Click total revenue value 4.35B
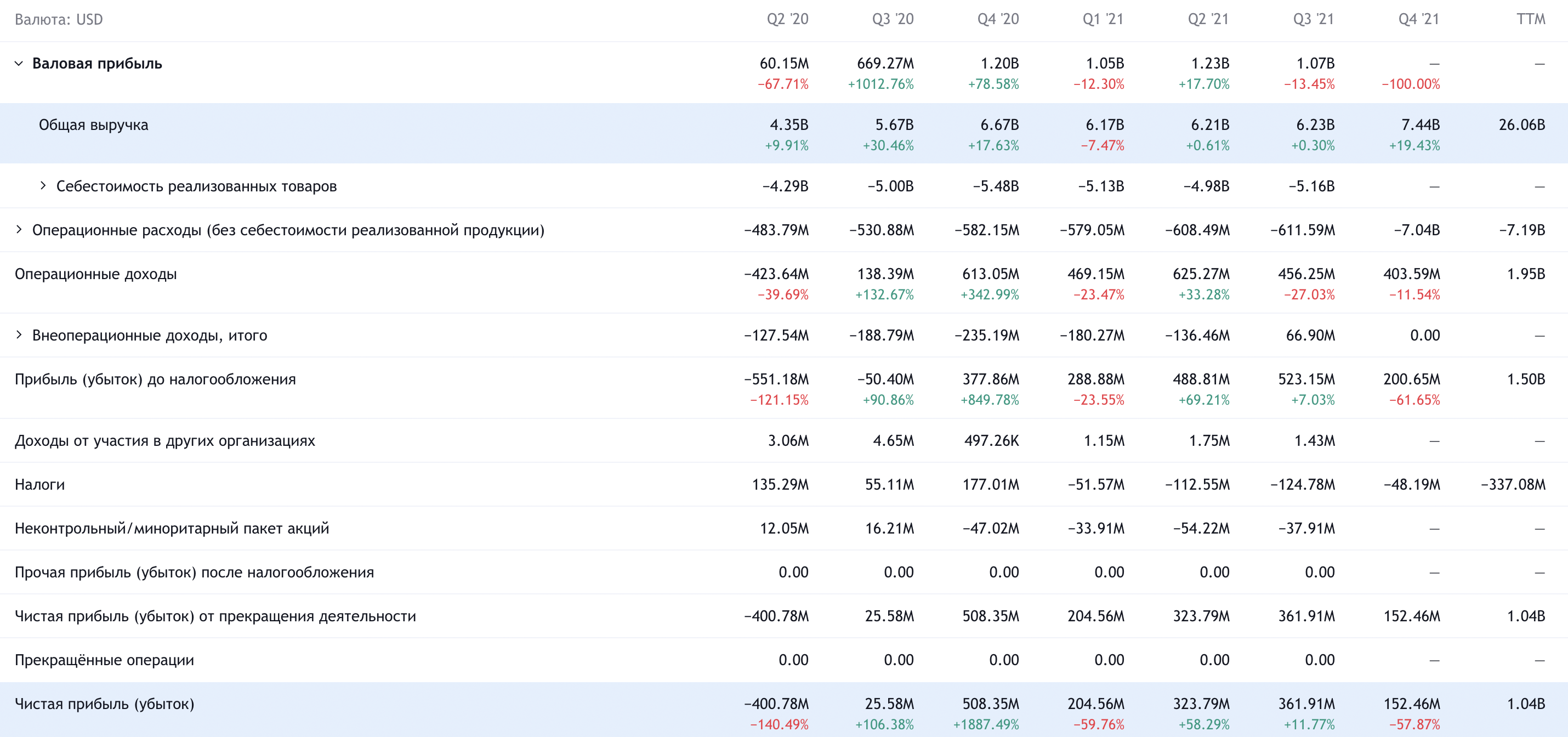Image resolution: width=1568 pixels, height=737 pixels. coord(789,125)
